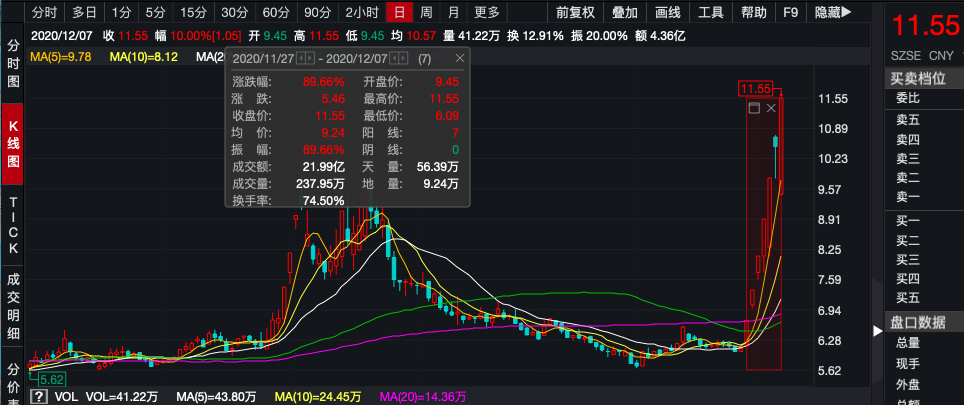Click the 画线 drawing tools button
This screenshot has width=964, height=405.
[668, 12]
